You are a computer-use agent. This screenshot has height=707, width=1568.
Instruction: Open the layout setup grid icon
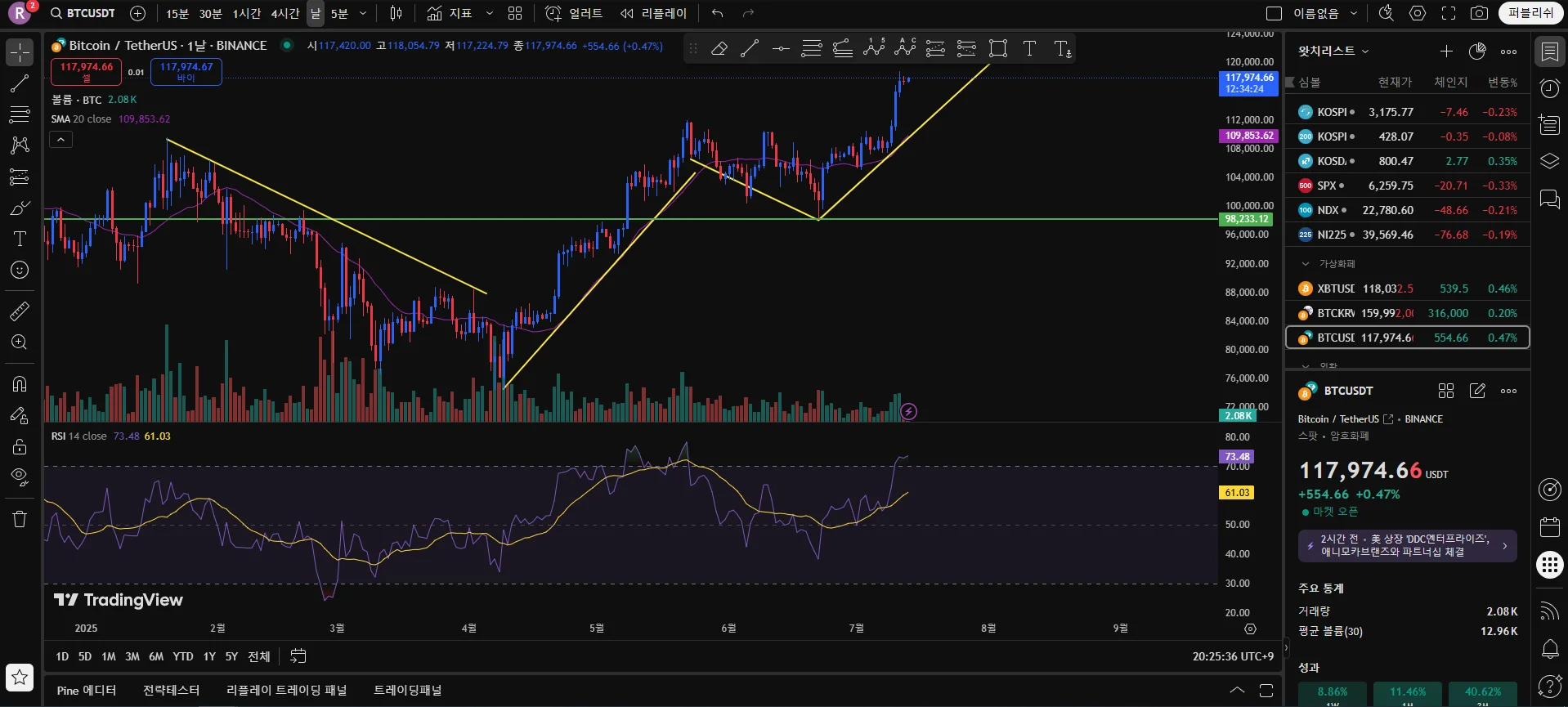515,13
